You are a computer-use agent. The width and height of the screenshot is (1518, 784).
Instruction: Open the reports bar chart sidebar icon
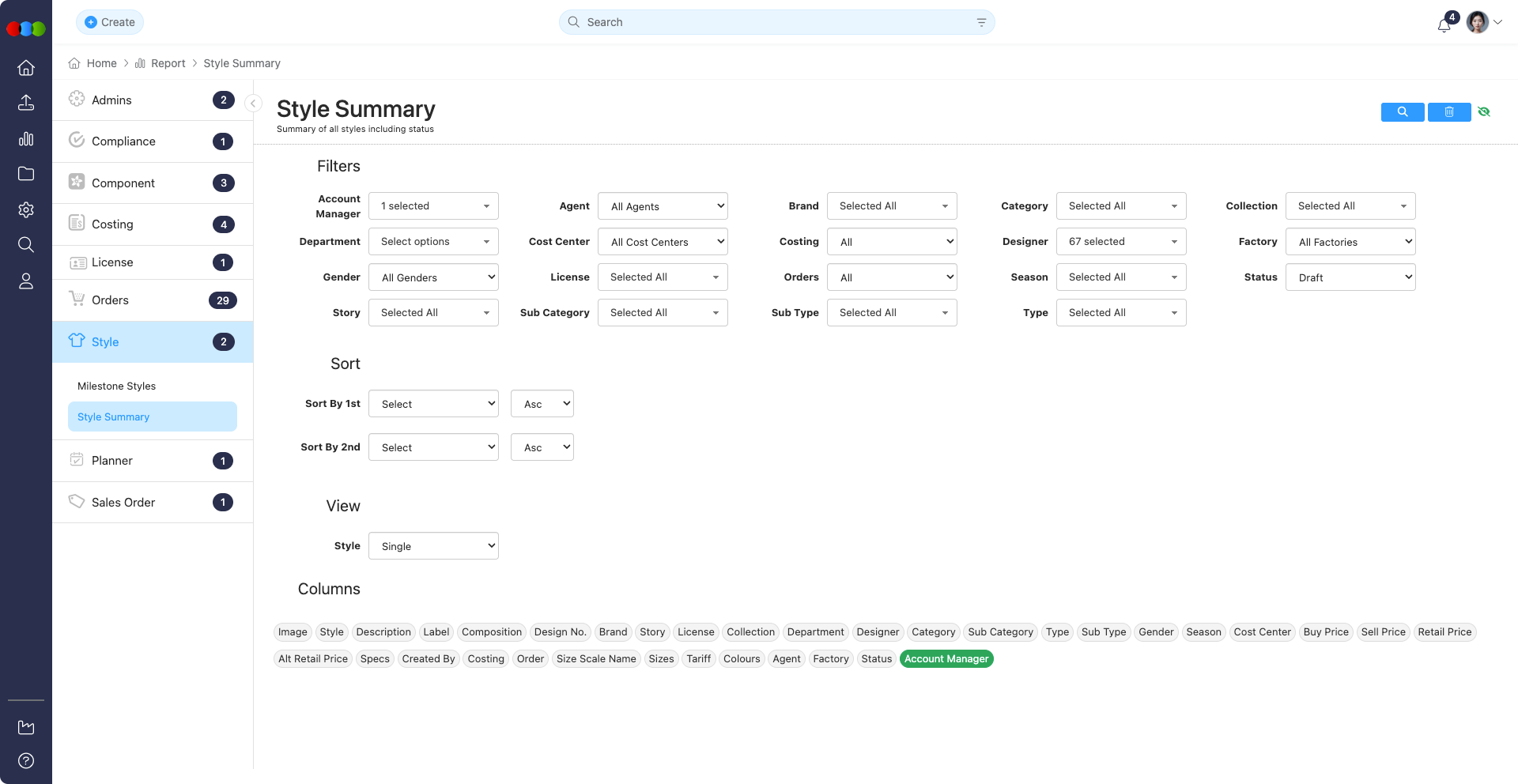coord(26,139)
